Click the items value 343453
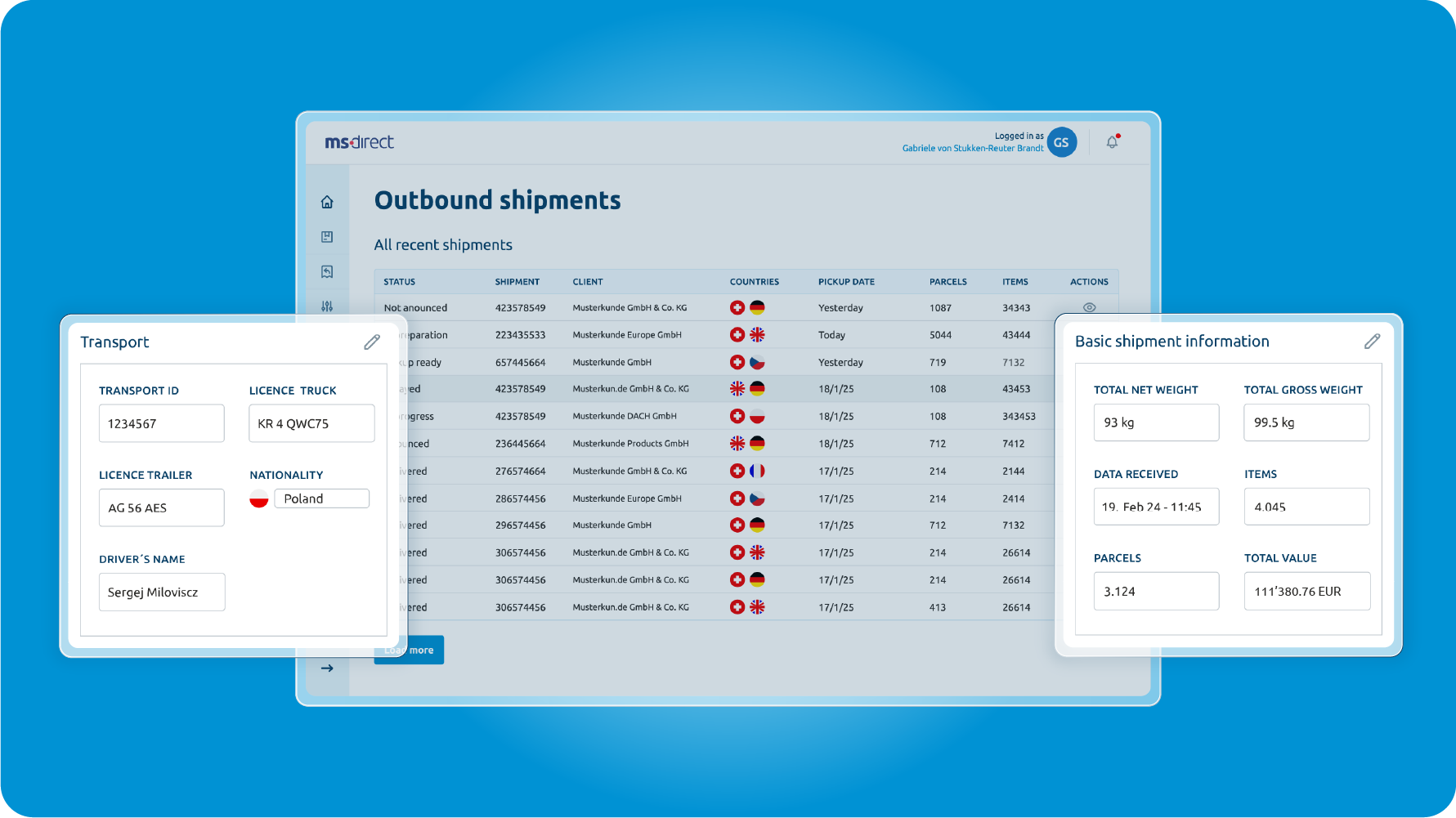Screen dimensions: 1456x818 point(1019,417)
